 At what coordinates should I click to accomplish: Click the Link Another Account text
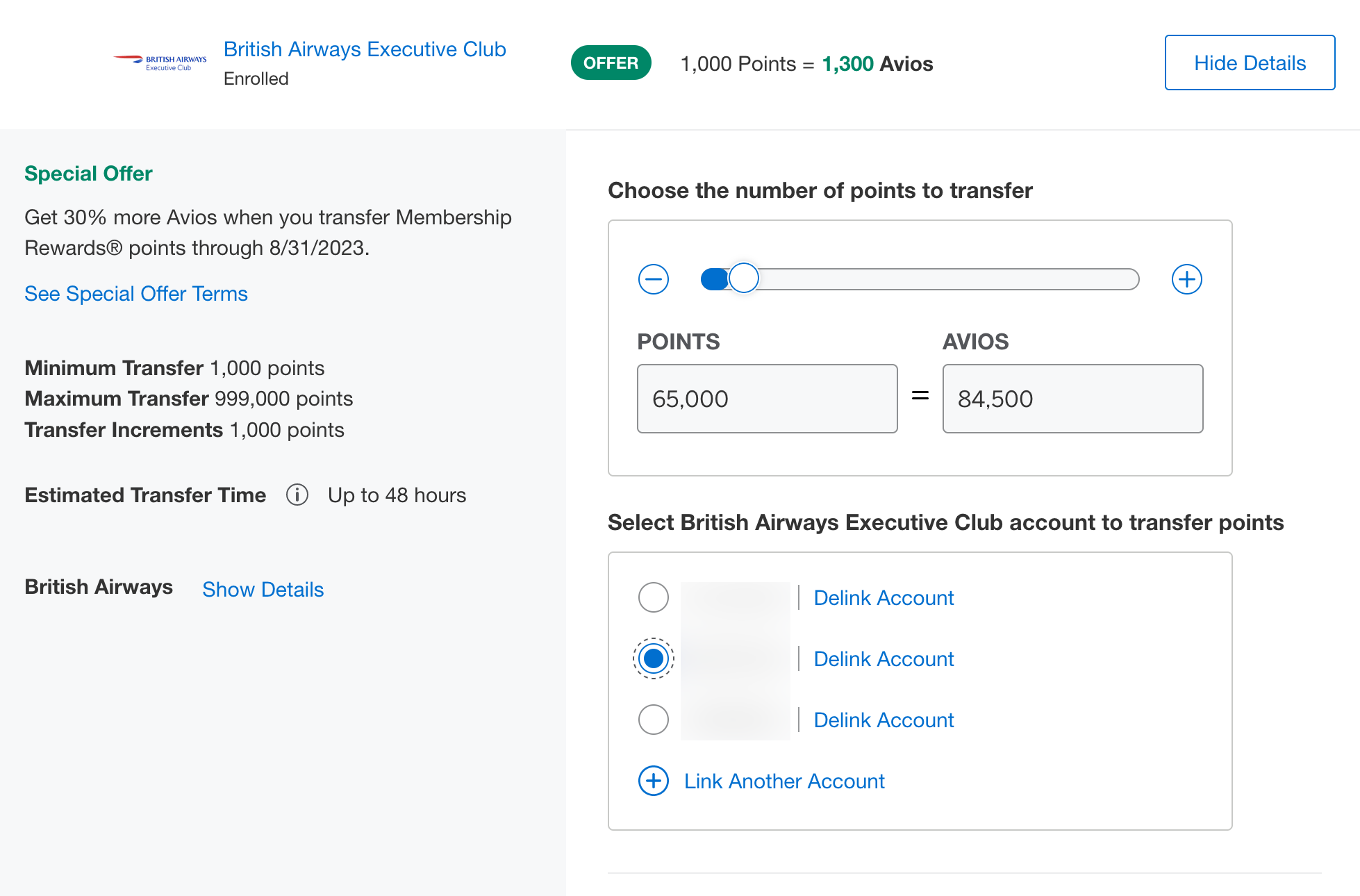784,781
